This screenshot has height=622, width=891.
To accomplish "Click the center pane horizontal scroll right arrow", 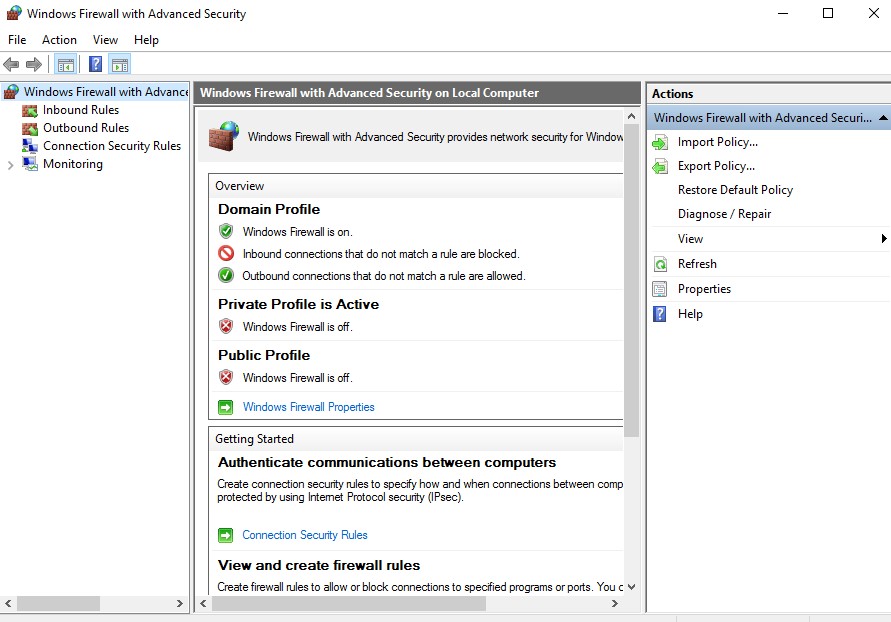I will pyautogui.click(x=614, y=604).
